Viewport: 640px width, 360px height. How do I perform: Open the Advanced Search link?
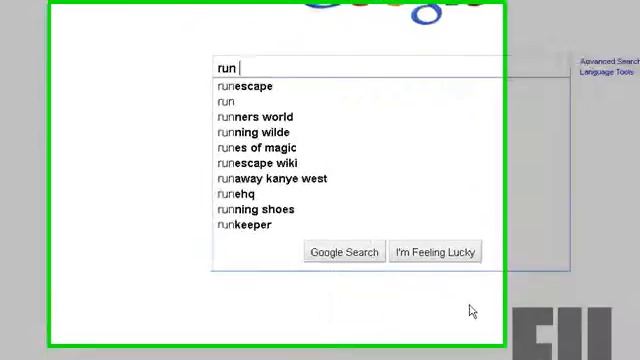(x=610, y=61)
